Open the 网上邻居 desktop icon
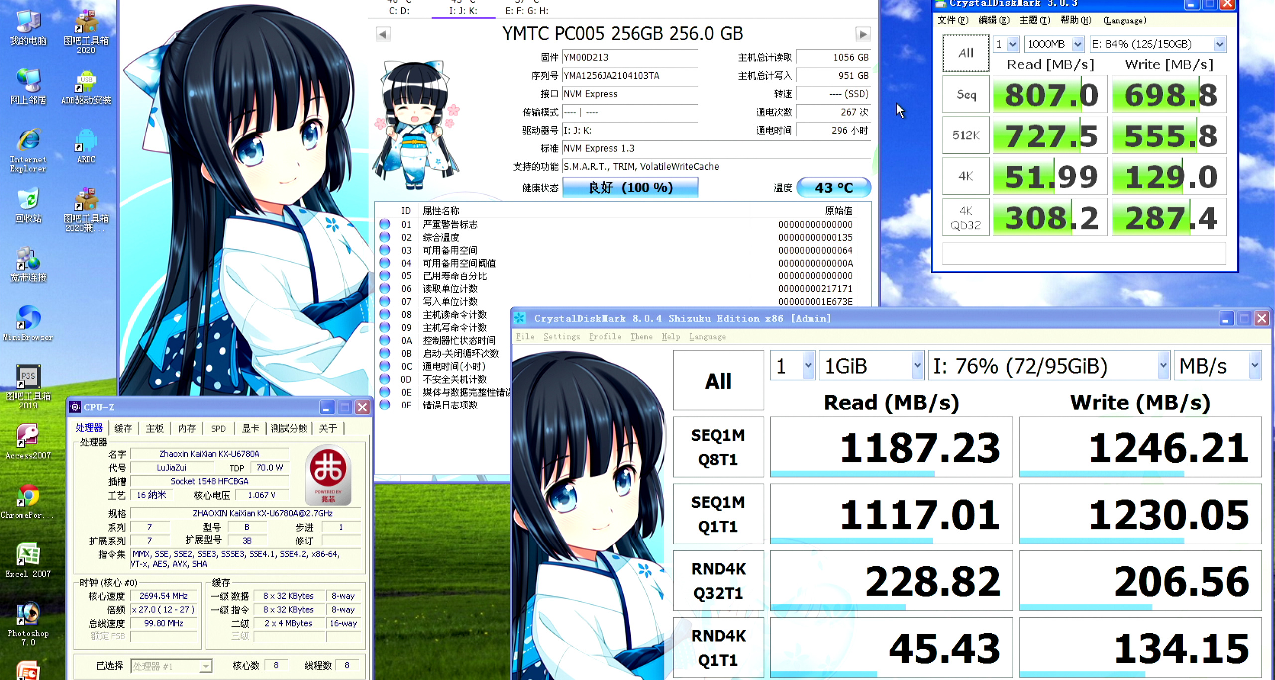Viewport: 1275px width, 680px height. pyautogui.click(x=29, y=85)
